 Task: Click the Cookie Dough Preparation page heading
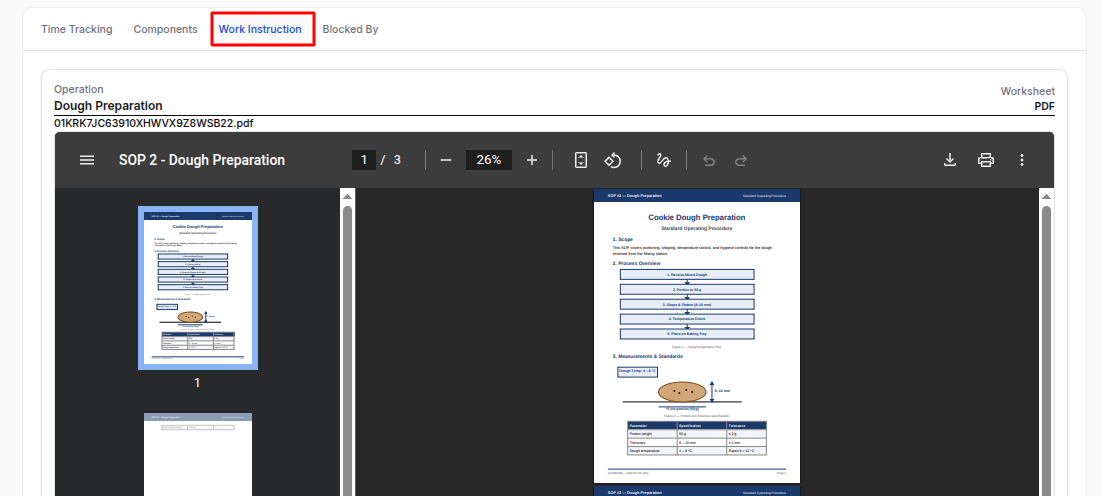tap(696, 218)
